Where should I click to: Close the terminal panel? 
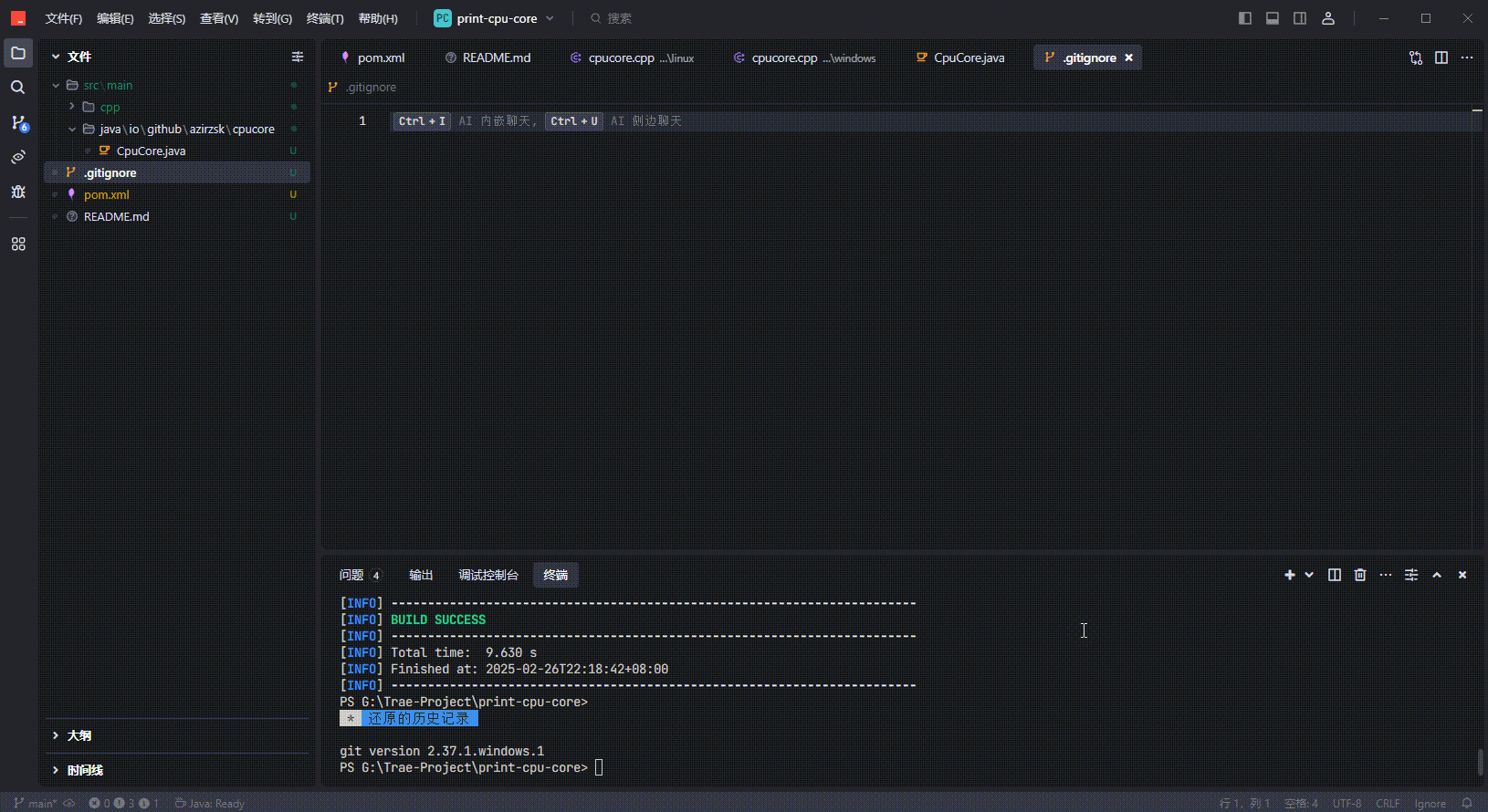(1462, 575)
